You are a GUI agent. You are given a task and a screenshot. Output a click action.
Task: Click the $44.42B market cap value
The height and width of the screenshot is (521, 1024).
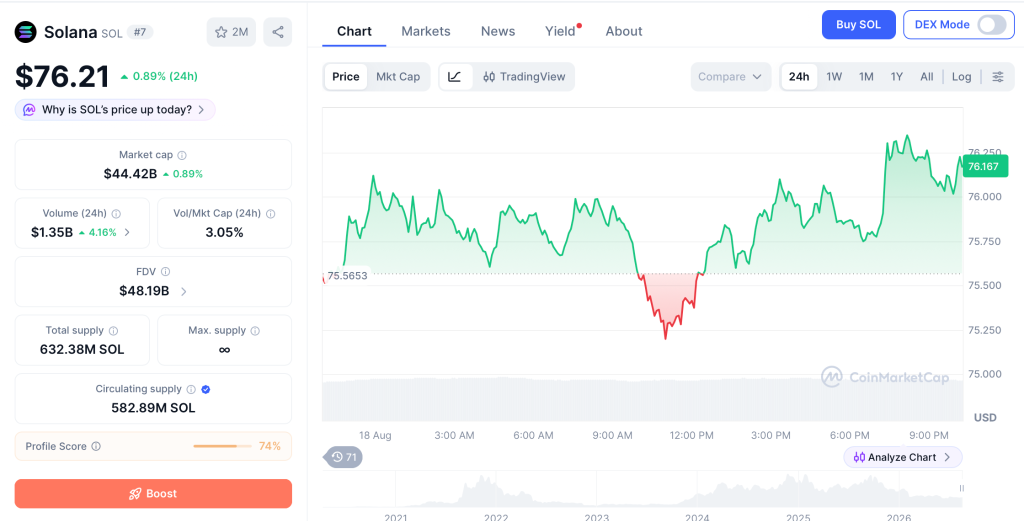point(130,174)
